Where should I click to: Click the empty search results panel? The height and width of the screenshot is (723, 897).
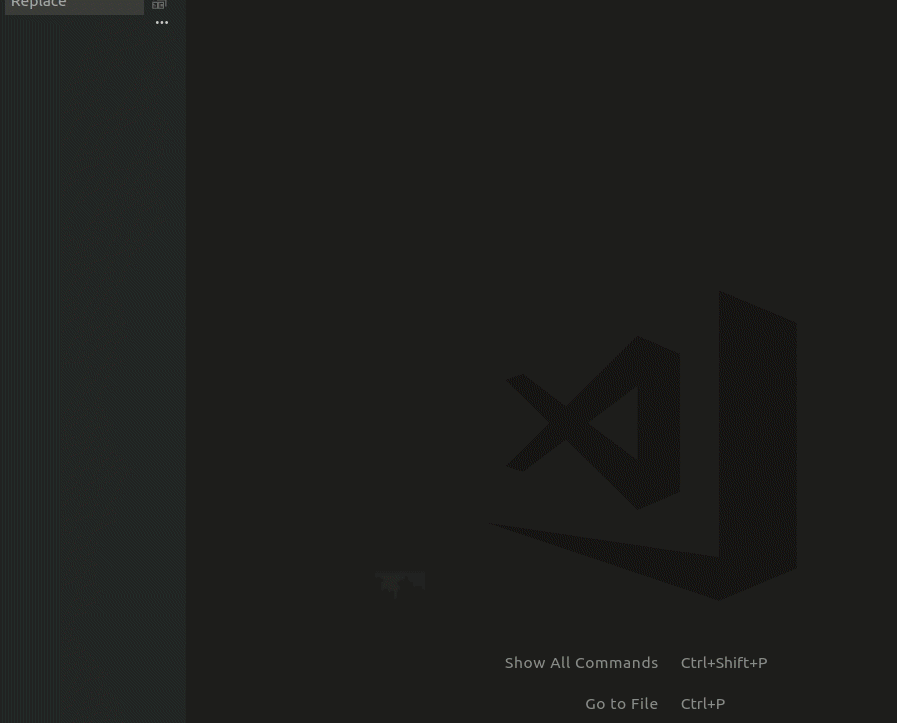92,350
